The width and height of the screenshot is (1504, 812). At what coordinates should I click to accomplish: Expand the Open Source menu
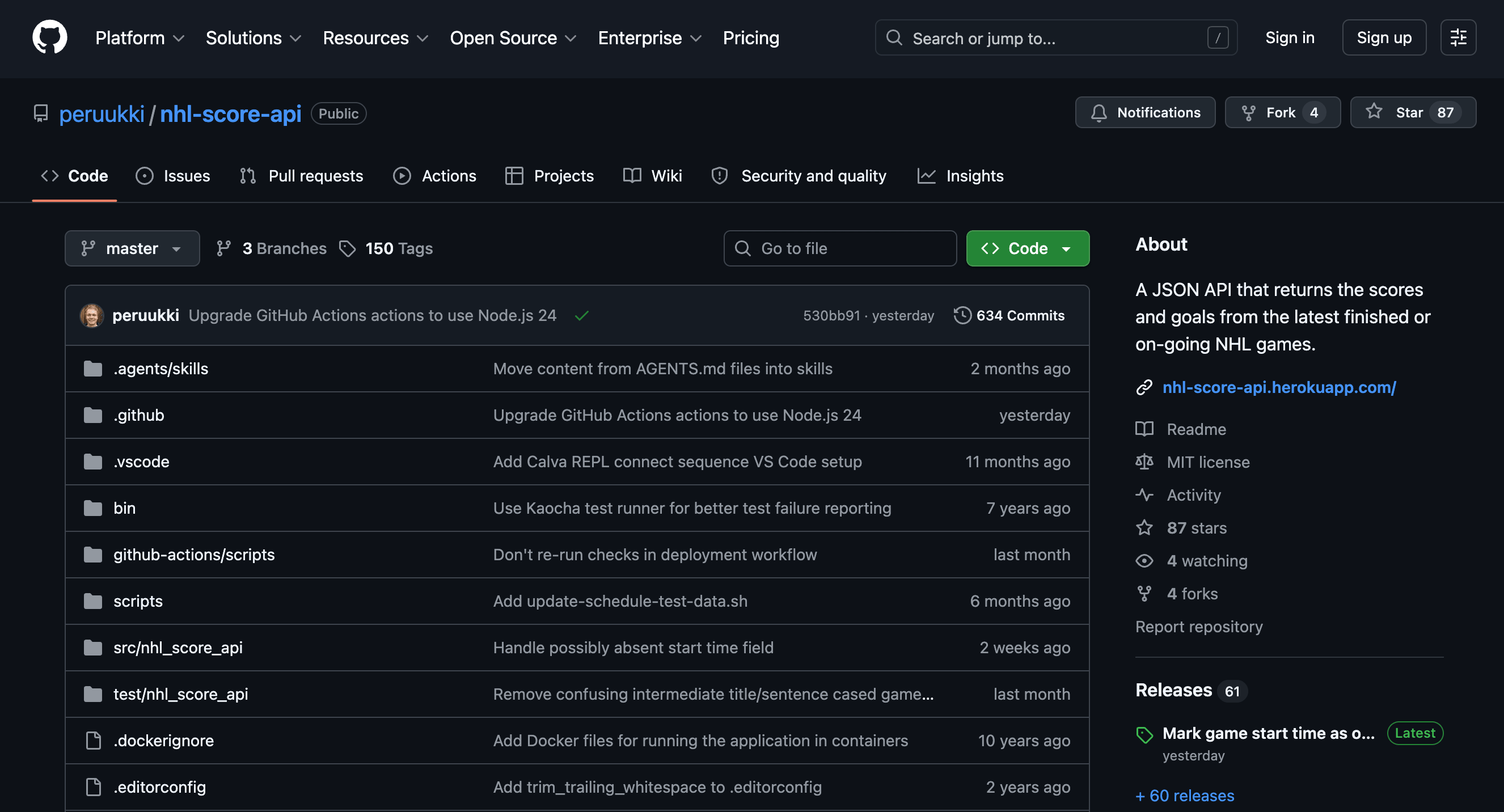pos(513,38)
